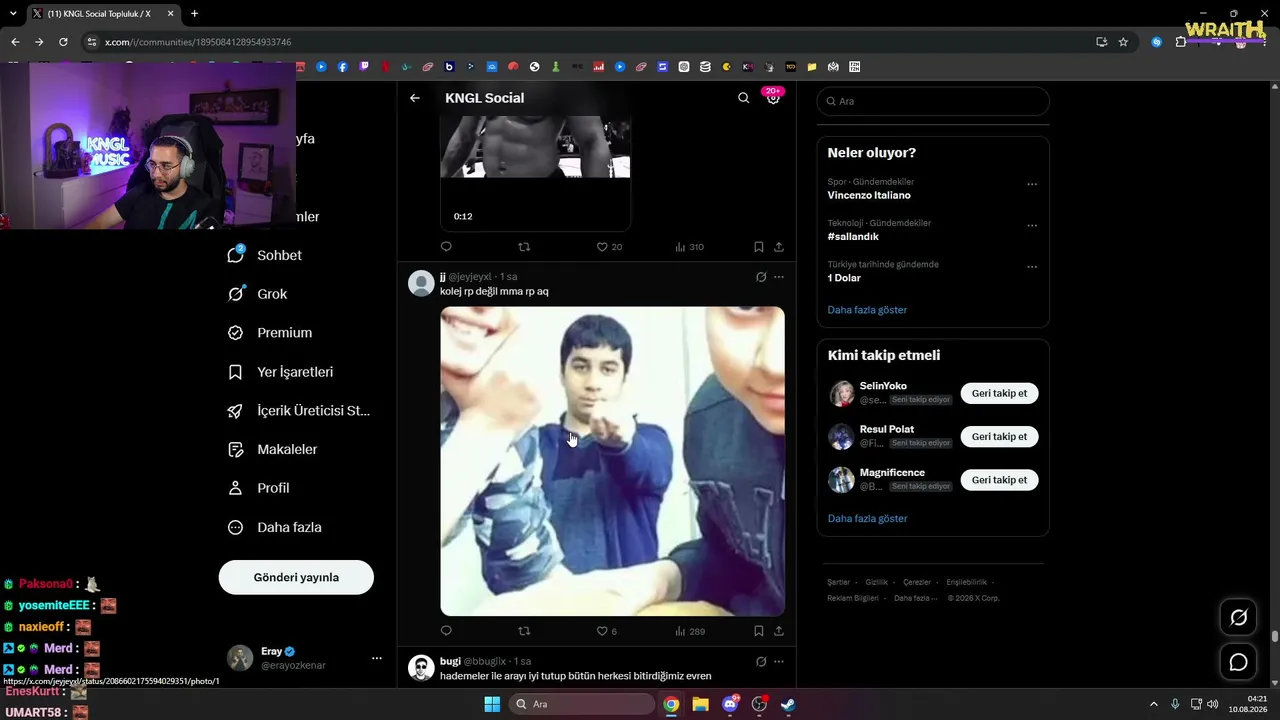Open more options for the jj post
Screen dimensions: 1280x720
coord(779,277)
